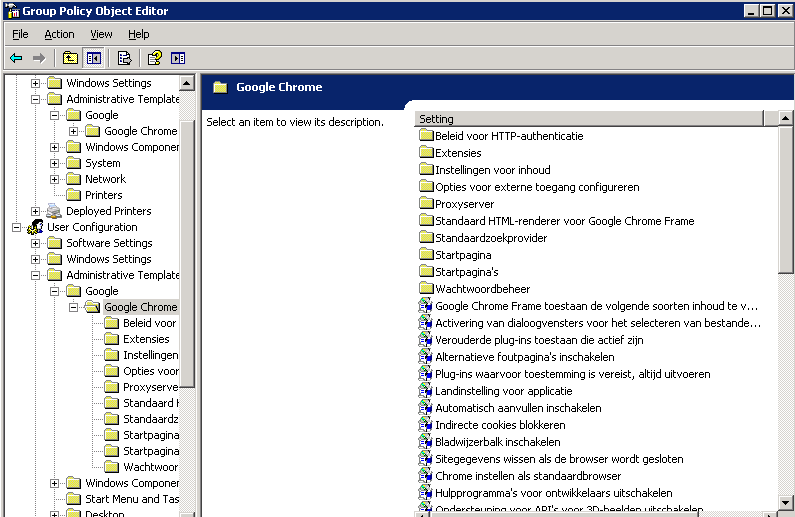This screenshot has height=517, width=795.
Task: Open Opties voor externe toegang configureren
Action: coord(537,187)
